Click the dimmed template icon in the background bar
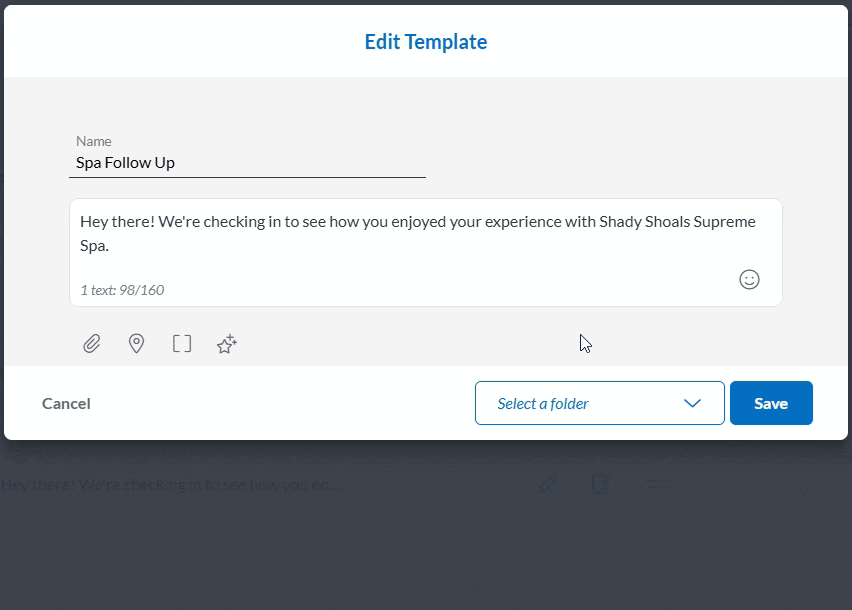This screenshot has width=852, height=610. [599, 484]
